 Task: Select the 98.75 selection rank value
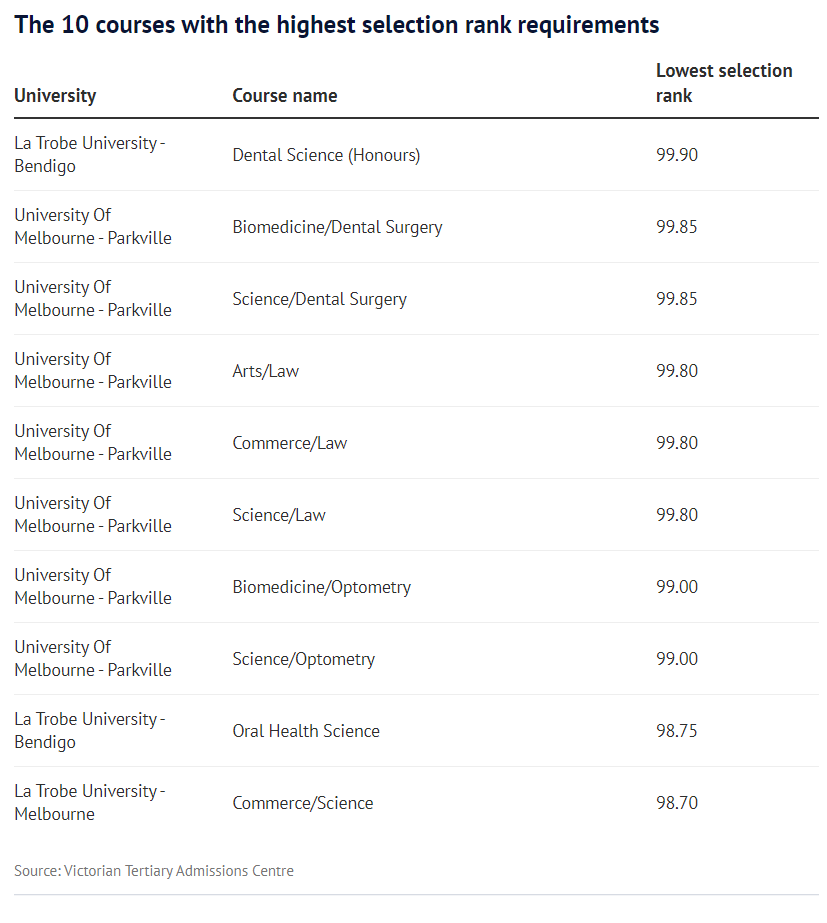[x=677, y=731]
